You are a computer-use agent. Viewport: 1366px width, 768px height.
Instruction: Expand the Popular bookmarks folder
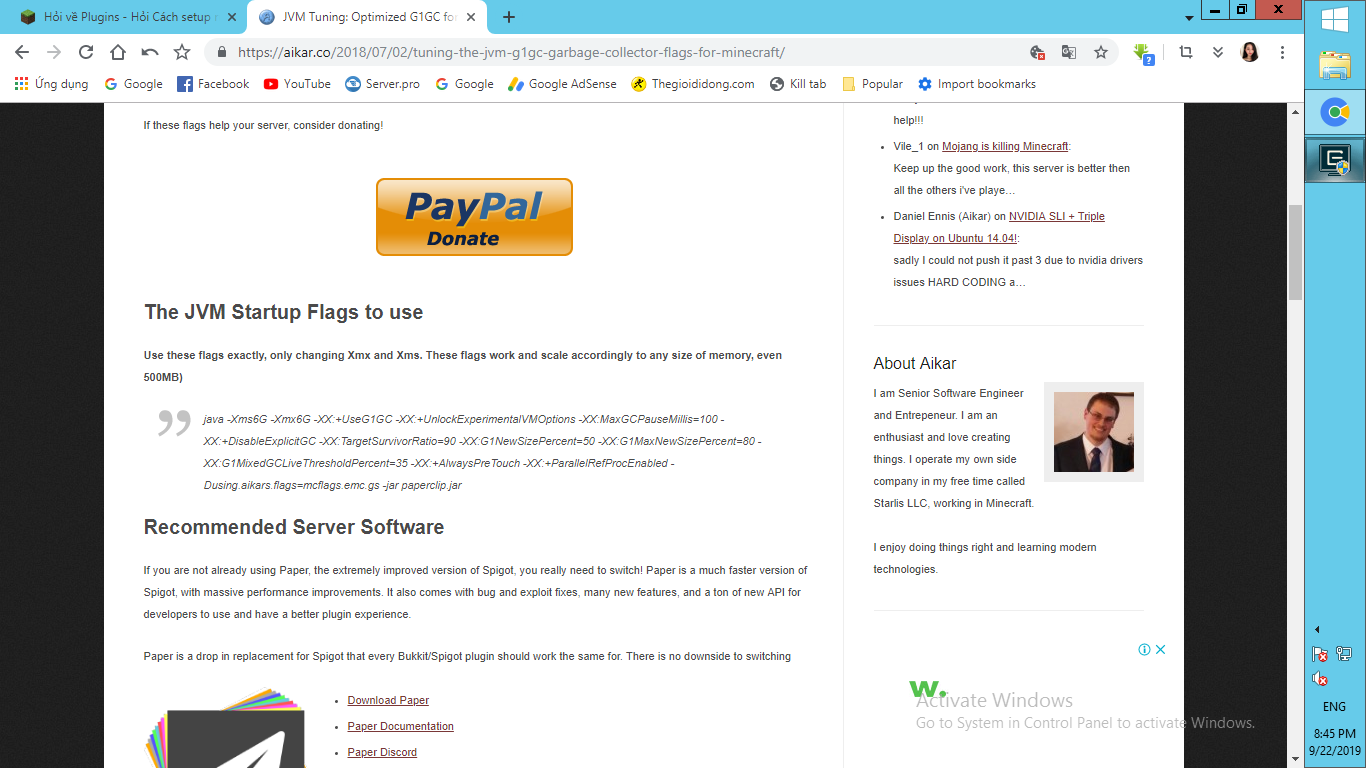(x=873, y=84)
